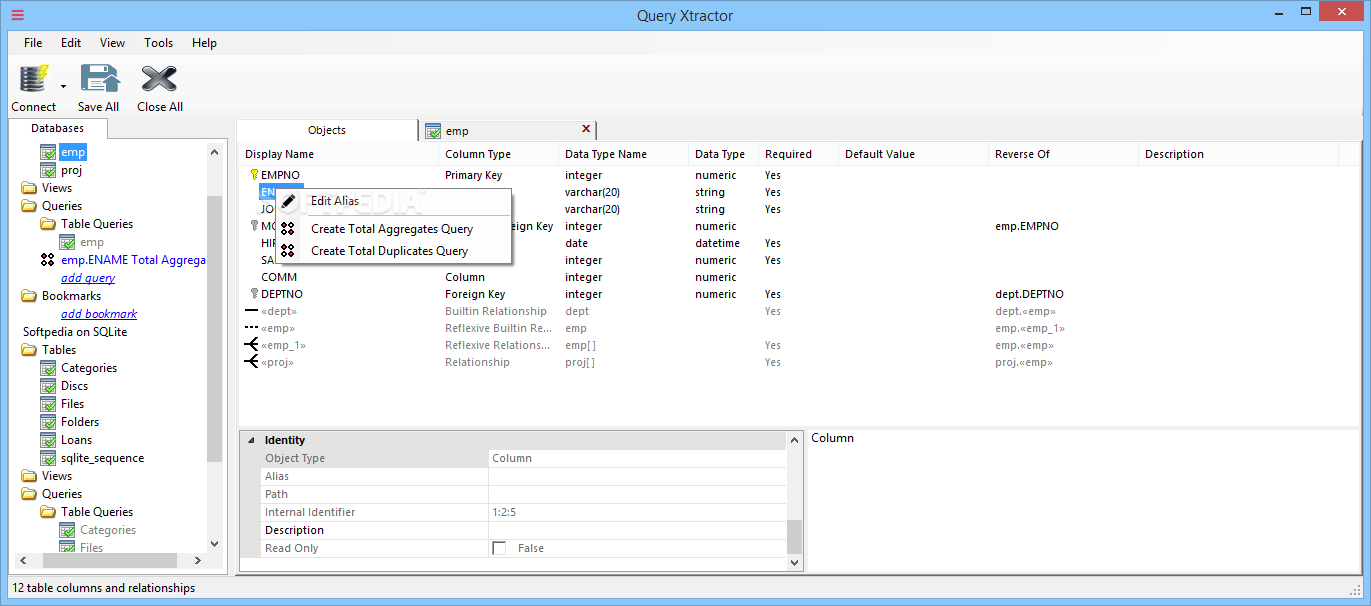The height and width of the screenshot is (606, 1371).
Task: Click the add query link
Action: (x=88, y=278)
